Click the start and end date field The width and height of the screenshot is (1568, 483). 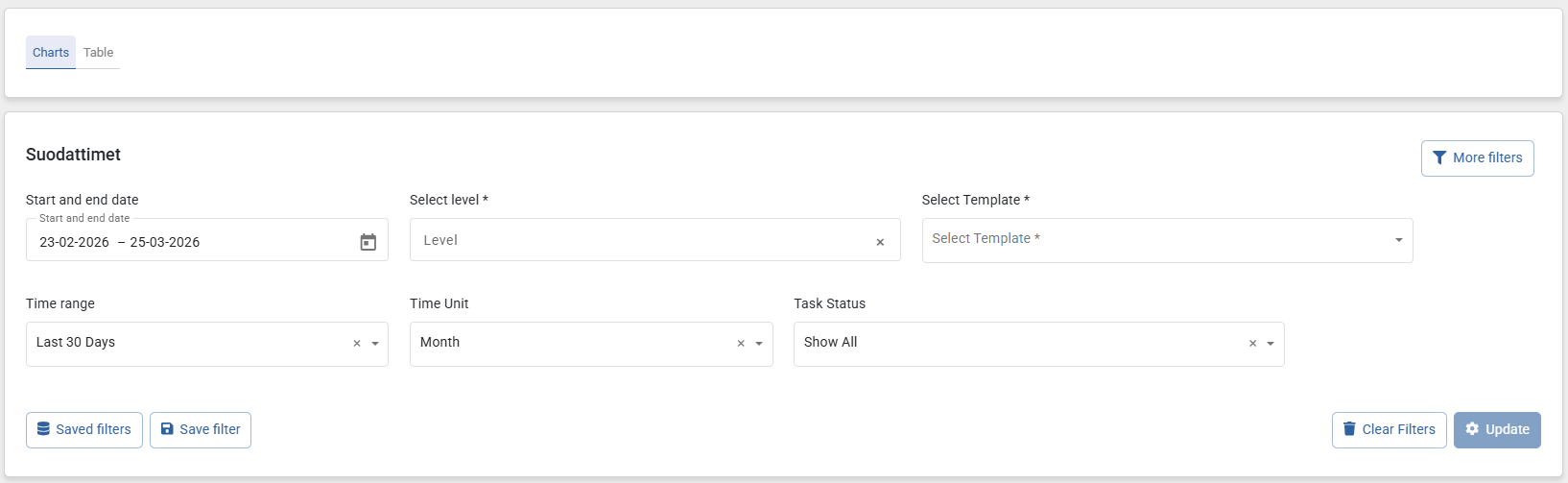pos(192,242)
